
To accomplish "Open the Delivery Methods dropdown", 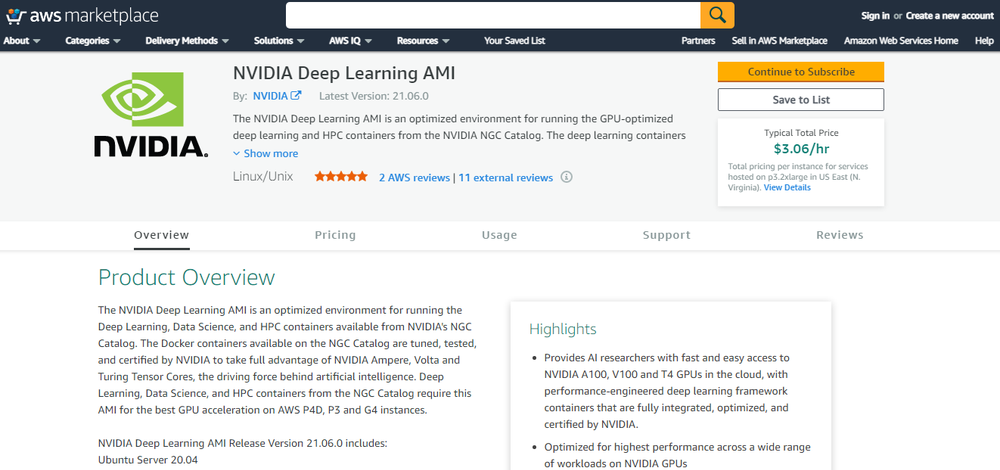I will (x=187, y=41).
